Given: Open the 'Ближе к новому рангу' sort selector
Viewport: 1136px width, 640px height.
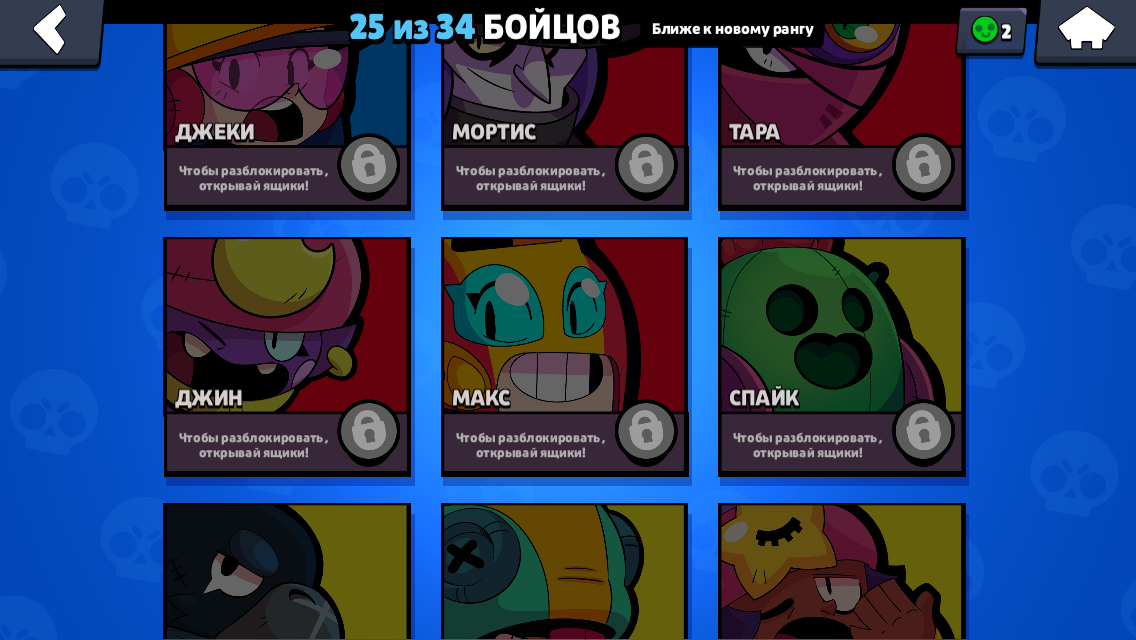Looking at the screenshot, I should point(732,29).
